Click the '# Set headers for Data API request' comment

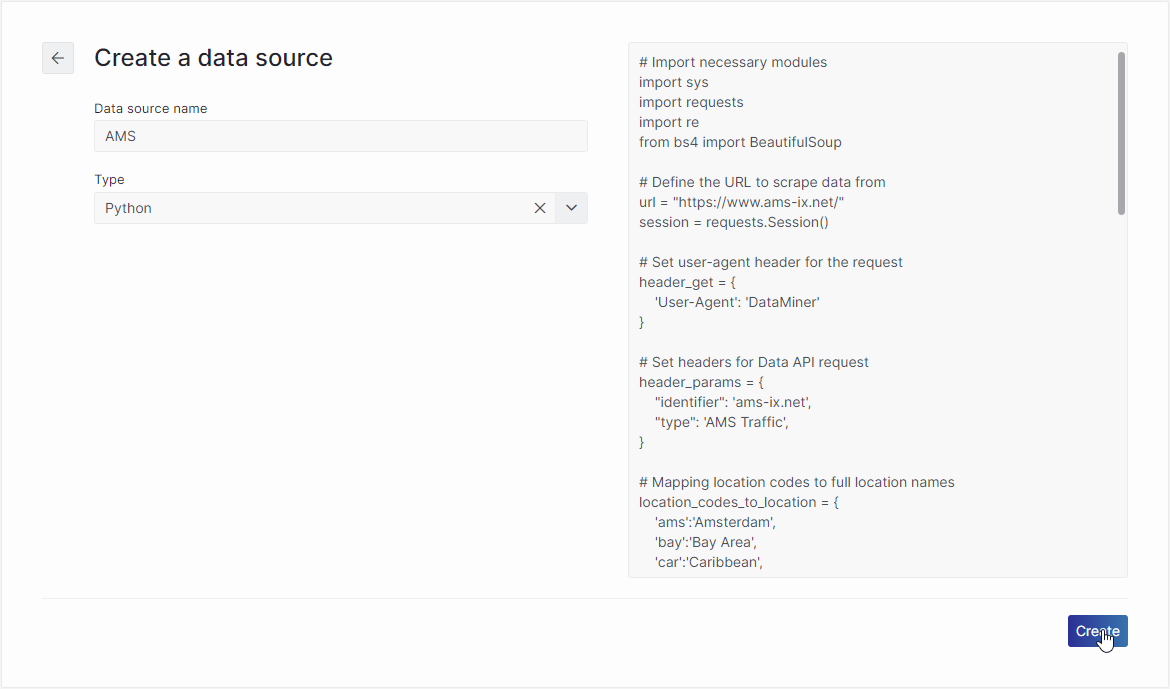click(754, 362)
